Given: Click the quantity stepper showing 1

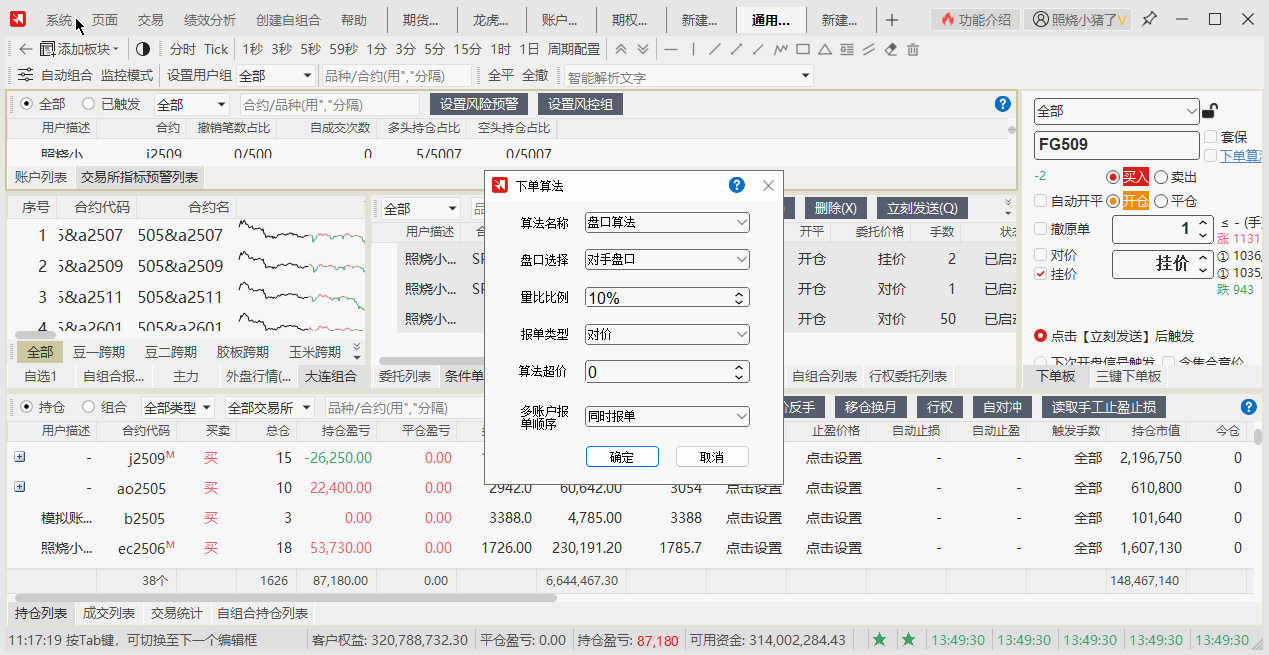Looking at the screenshot, I should pyautogui.click(x=1164, y=229).
